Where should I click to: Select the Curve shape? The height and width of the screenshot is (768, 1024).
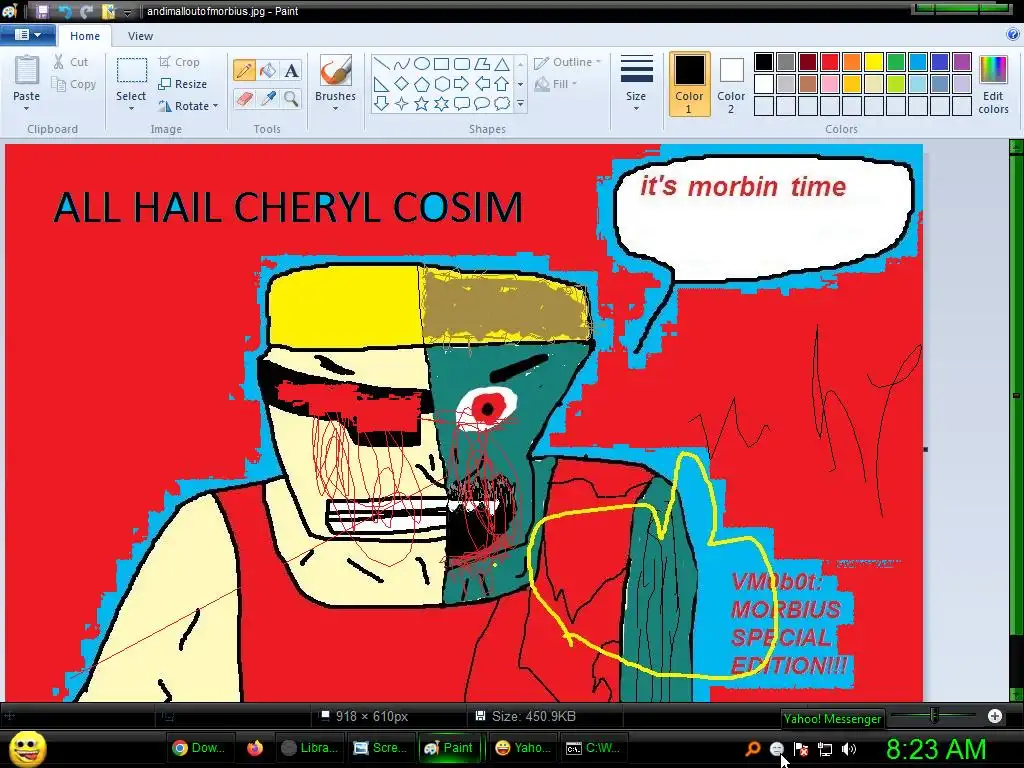[x=402, y=63]
